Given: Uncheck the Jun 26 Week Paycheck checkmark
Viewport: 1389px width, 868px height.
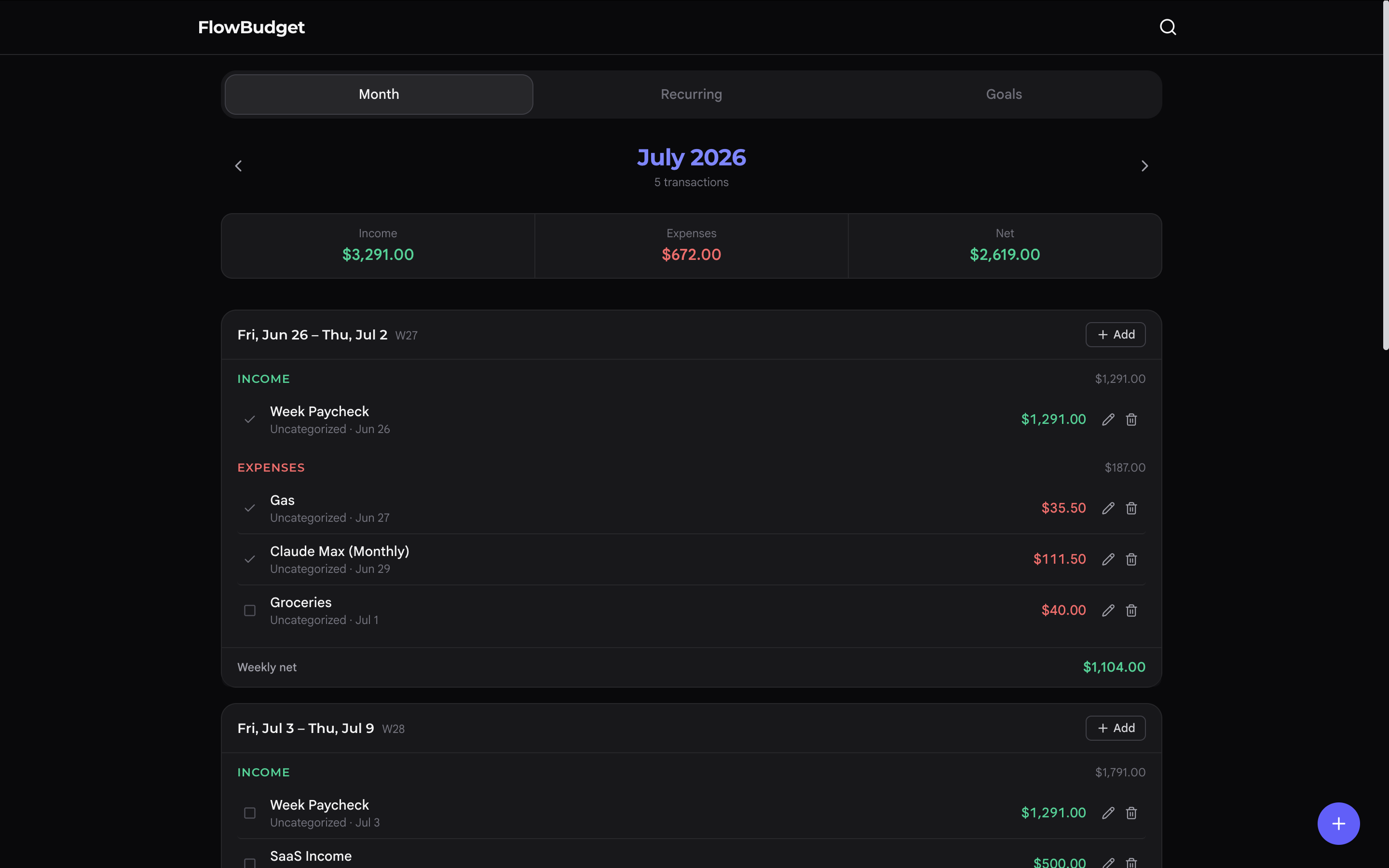Looking at the screenshot, I should [250, 420].
